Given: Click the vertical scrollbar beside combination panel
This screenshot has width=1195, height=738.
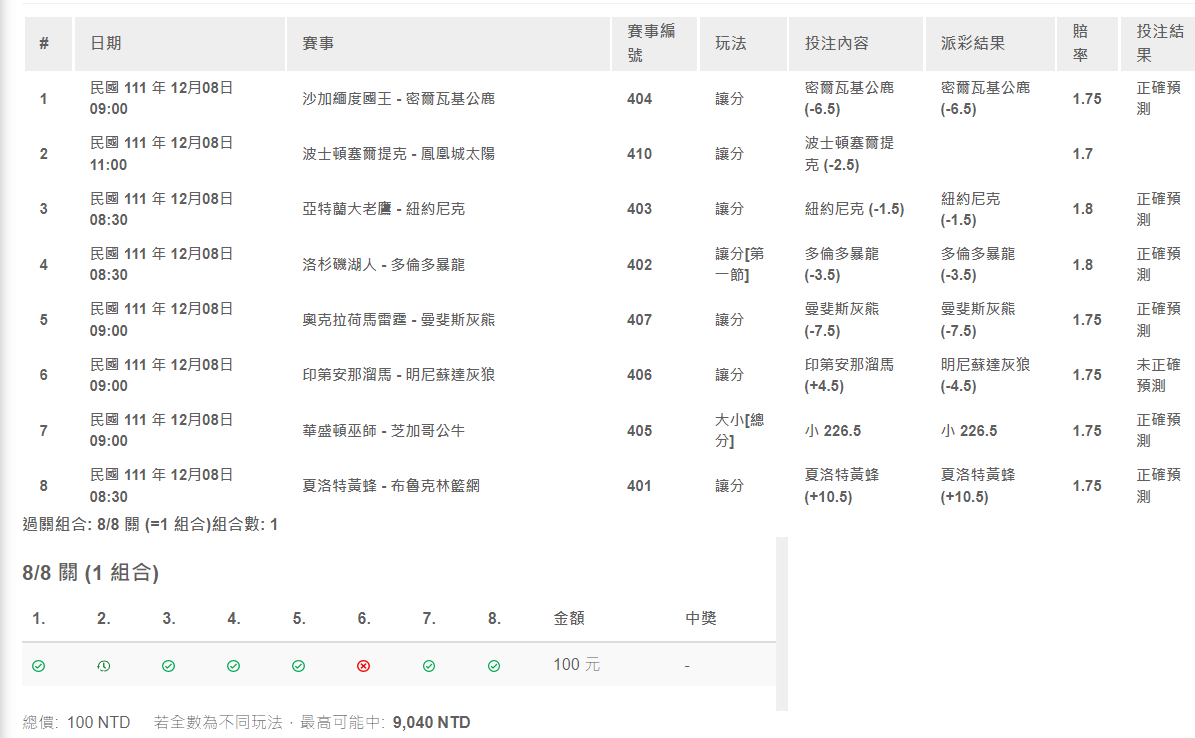Looking at the screenshot, I should [781, 624].
